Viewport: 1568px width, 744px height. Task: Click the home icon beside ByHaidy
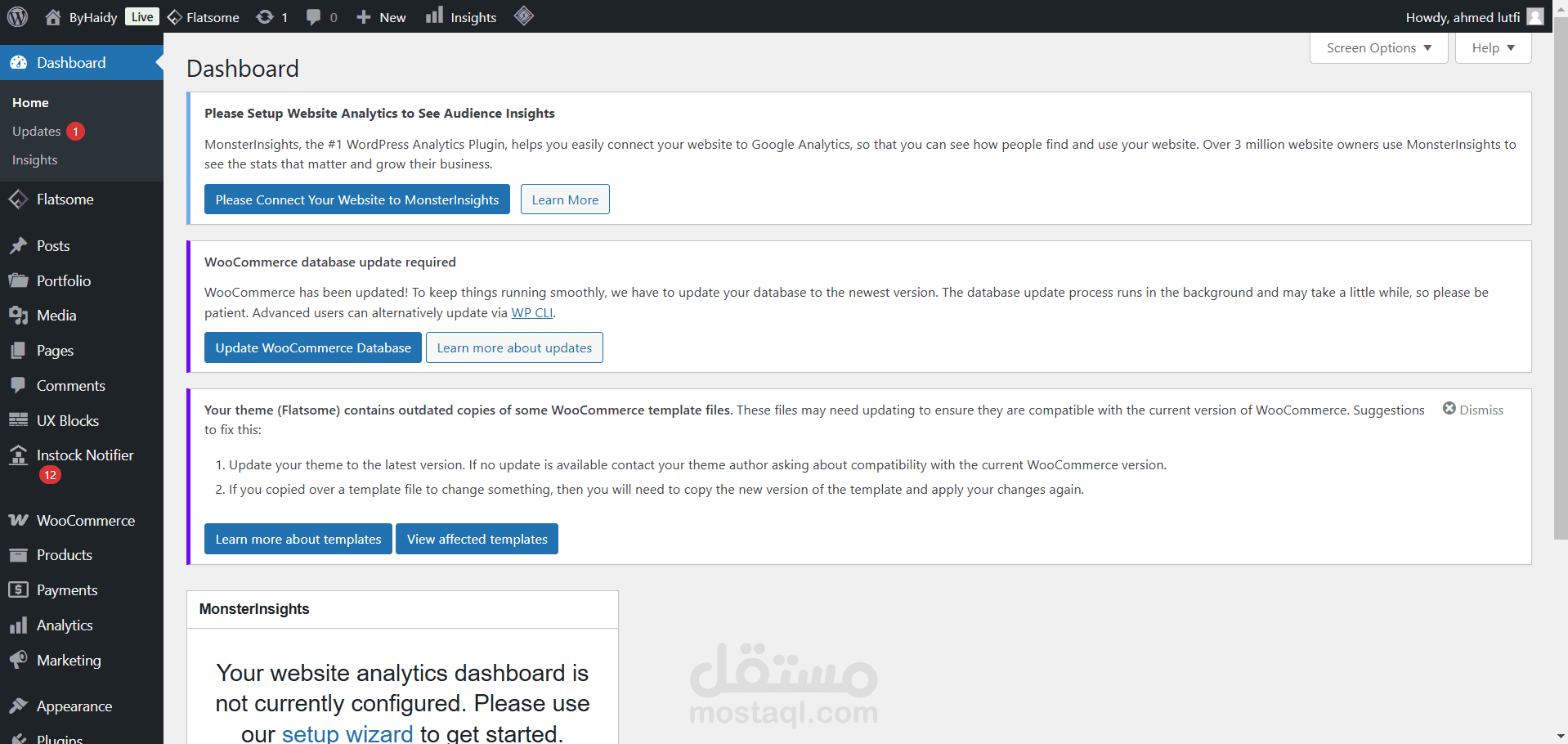click(x=53, y=17)
